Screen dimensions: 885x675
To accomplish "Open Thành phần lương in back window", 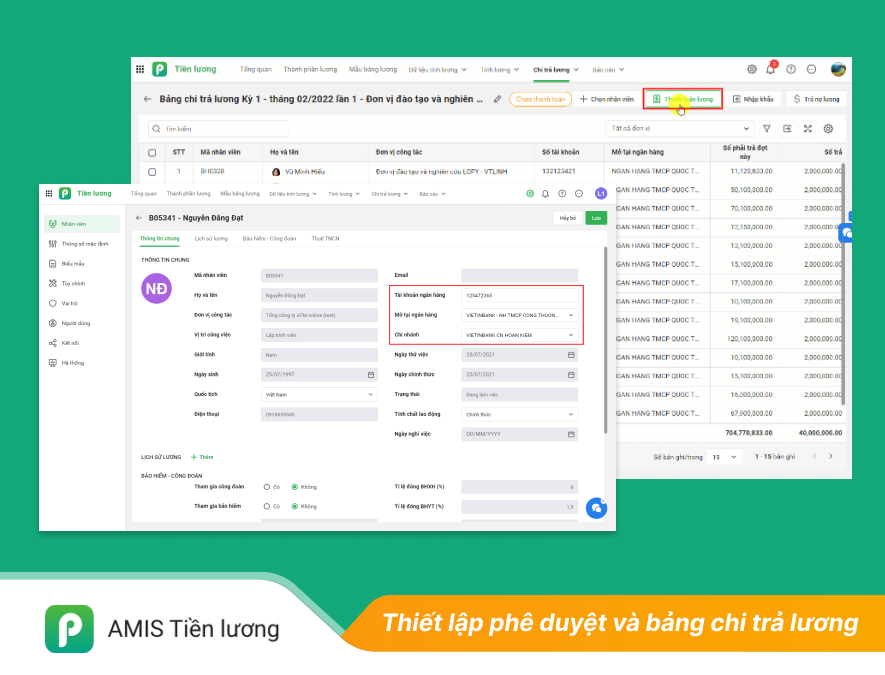I will (x=310, y=69).
